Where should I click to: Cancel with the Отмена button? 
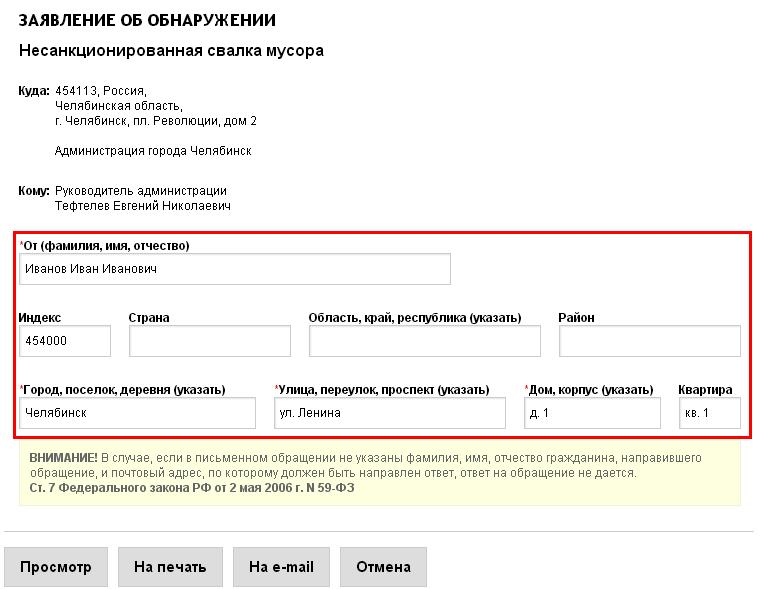383,567
